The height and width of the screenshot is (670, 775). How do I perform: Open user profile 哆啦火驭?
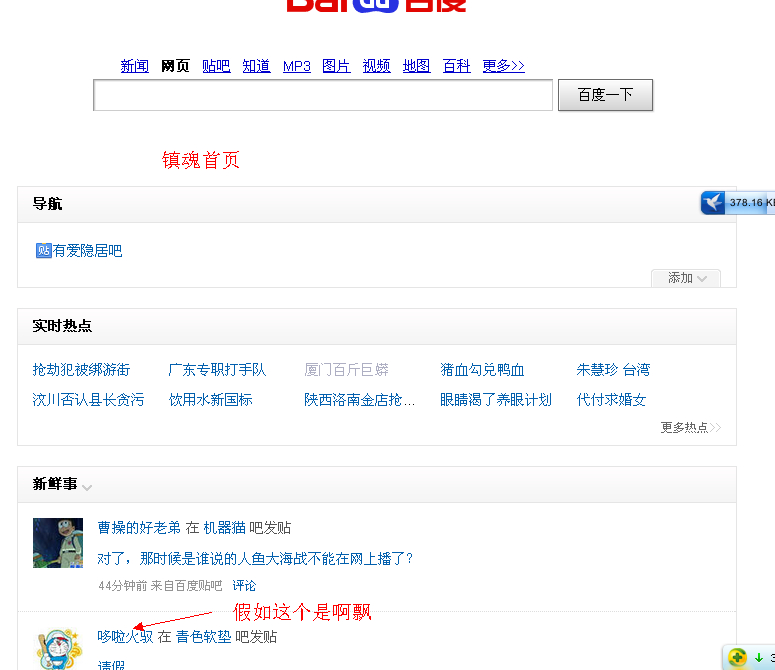click(125, 636)
